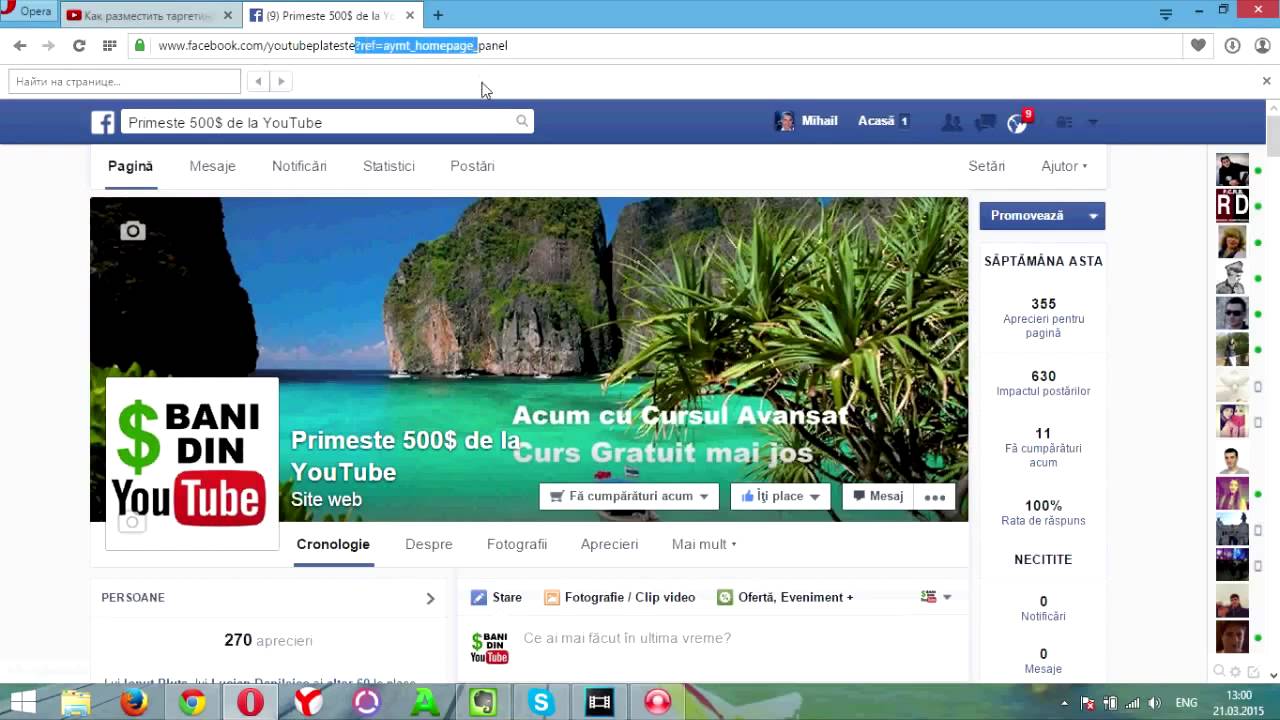Click the Mesaj button on cover
This screenshot has height=720, width=1280.
tap(879, 496)
